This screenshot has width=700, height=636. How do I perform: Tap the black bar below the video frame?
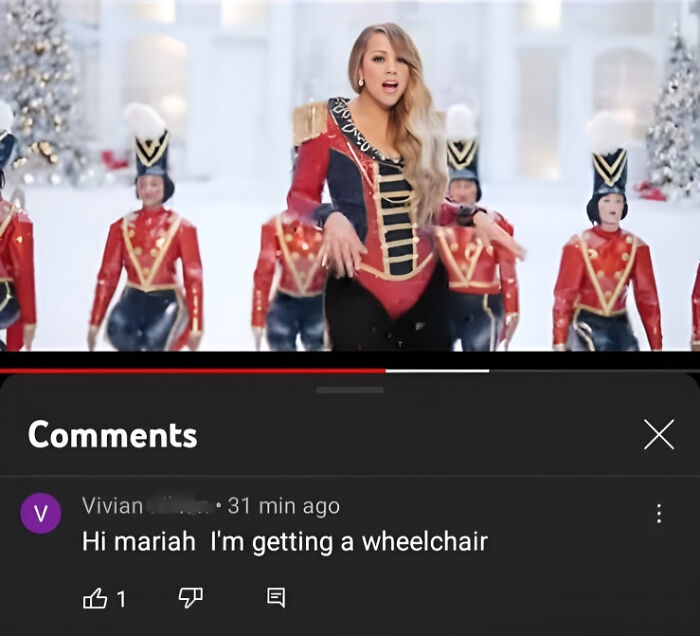point(350,359)
